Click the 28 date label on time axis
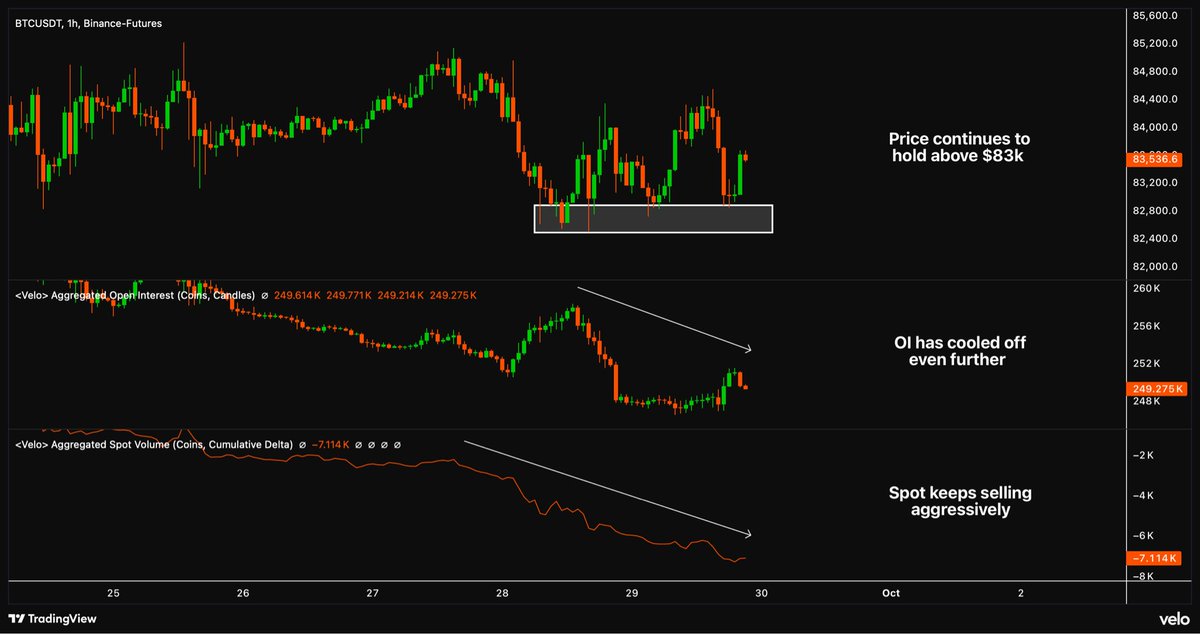 (502, 593)
